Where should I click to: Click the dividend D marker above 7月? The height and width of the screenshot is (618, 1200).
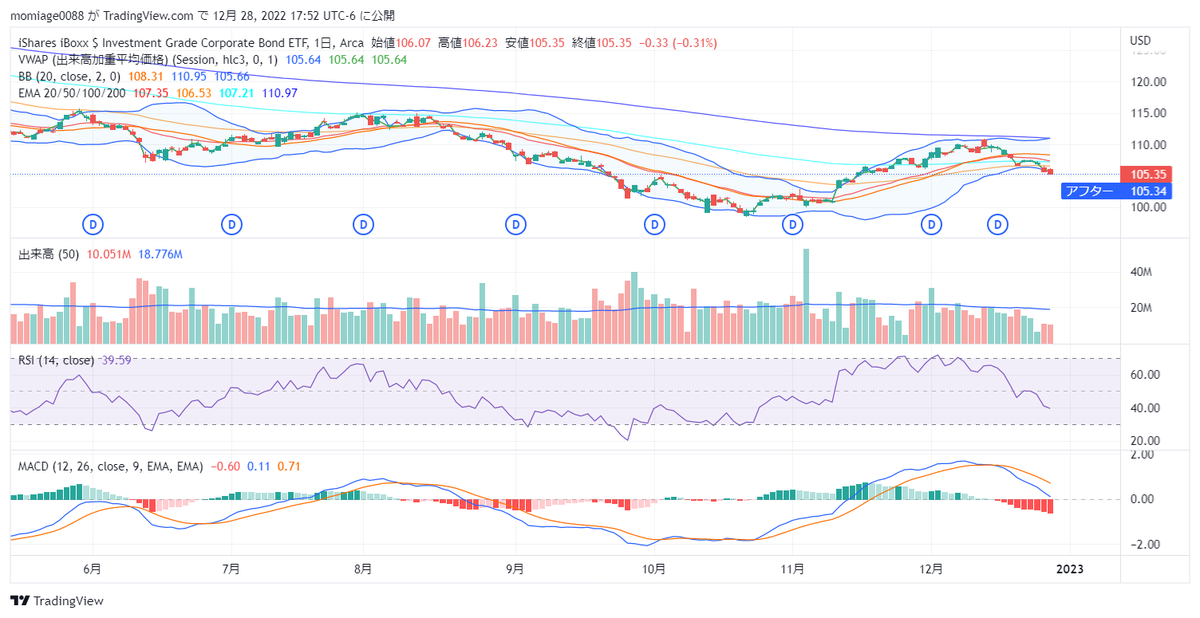(x=232, y=225)
